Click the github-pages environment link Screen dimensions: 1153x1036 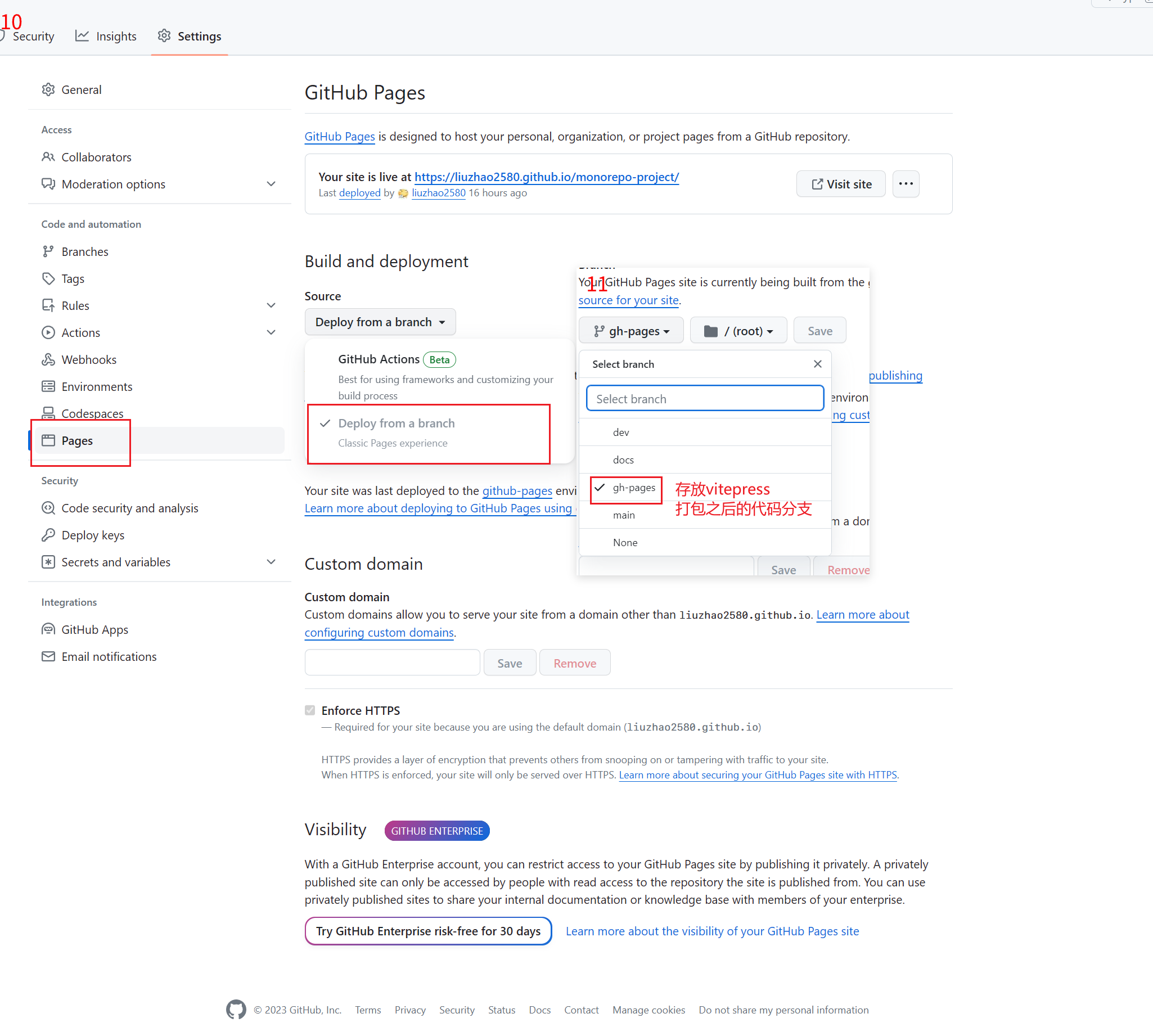pyautogui.click(x=517, y=490)
